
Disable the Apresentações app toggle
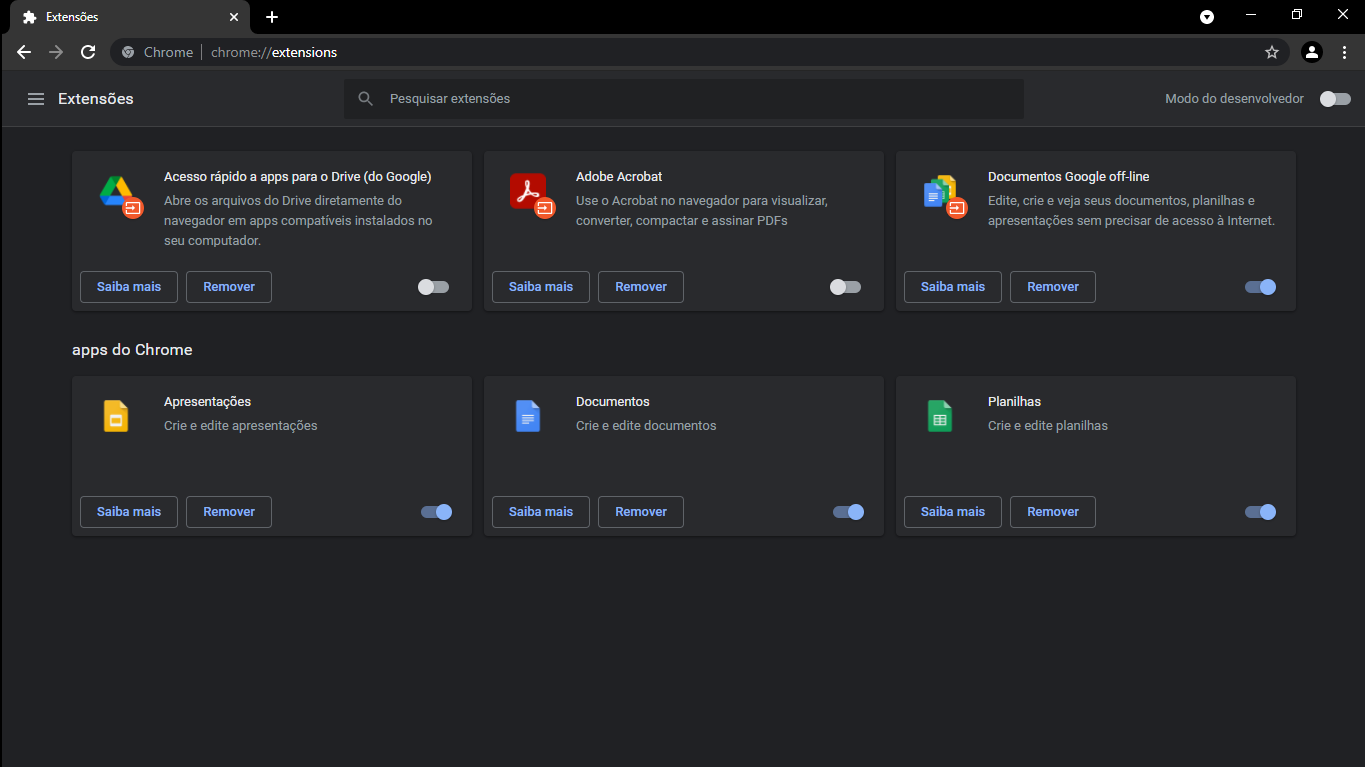pyautogui.click(x=436, y=512)
